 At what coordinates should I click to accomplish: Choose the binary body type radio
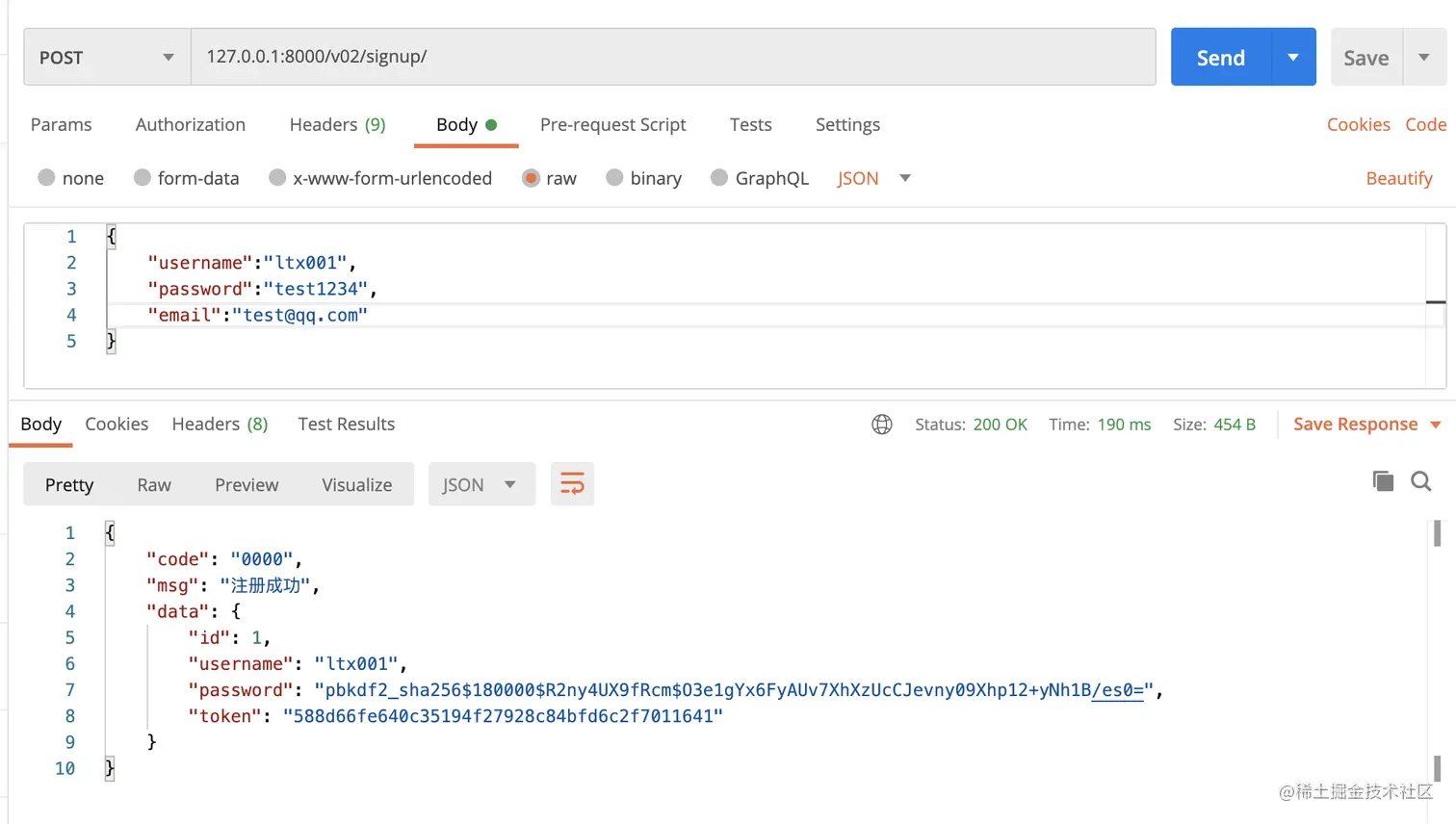point(614,178)
